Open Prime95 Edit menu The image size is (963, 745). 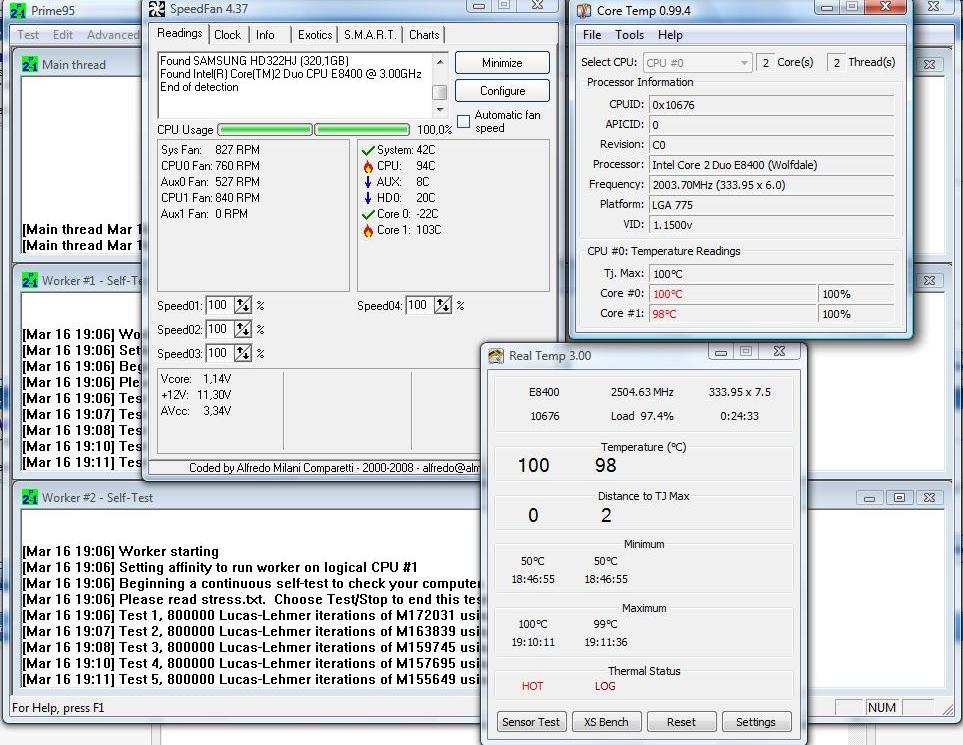click(63, 35)
